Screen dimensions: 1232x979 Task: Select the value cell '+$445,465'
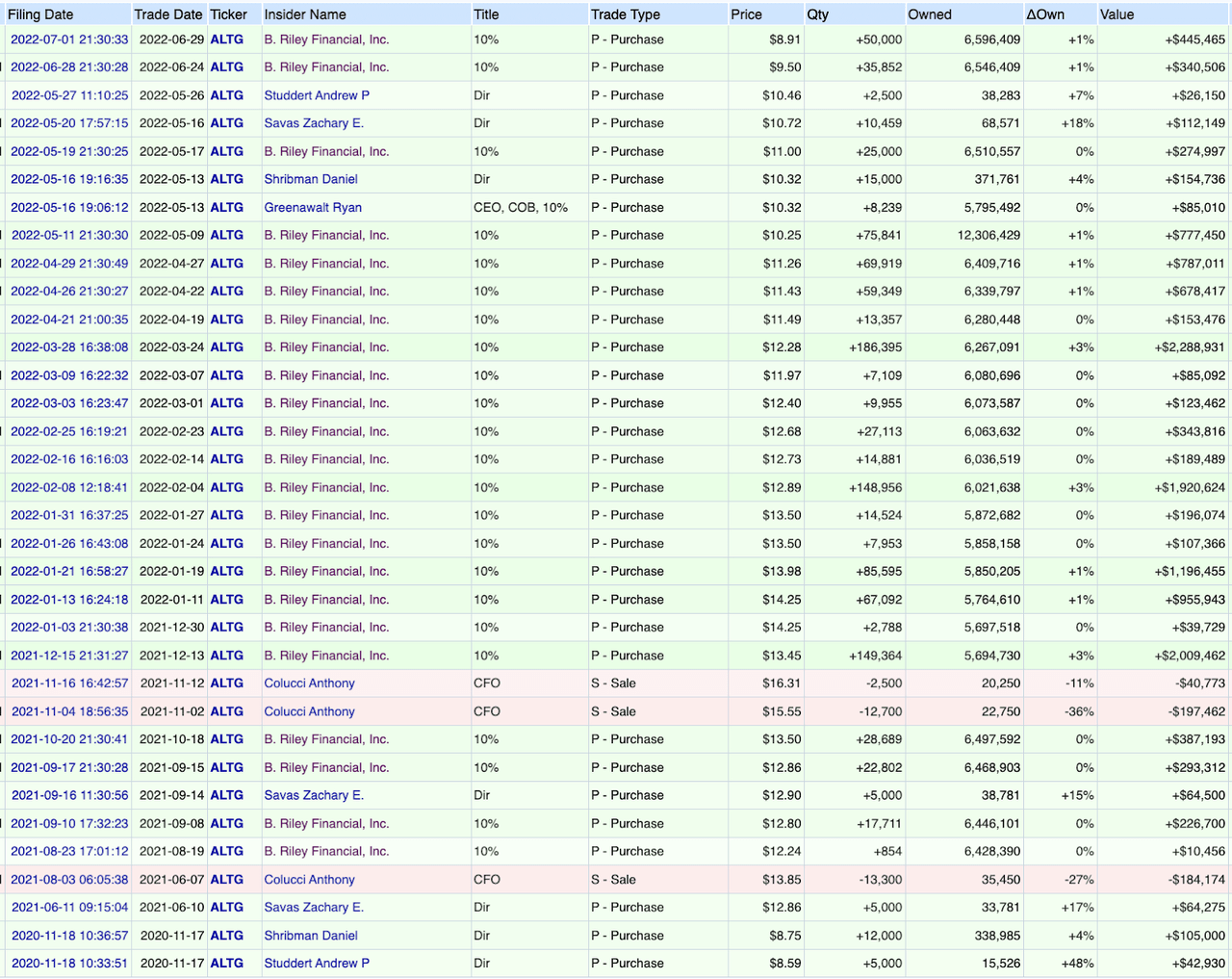(1194, 39)
